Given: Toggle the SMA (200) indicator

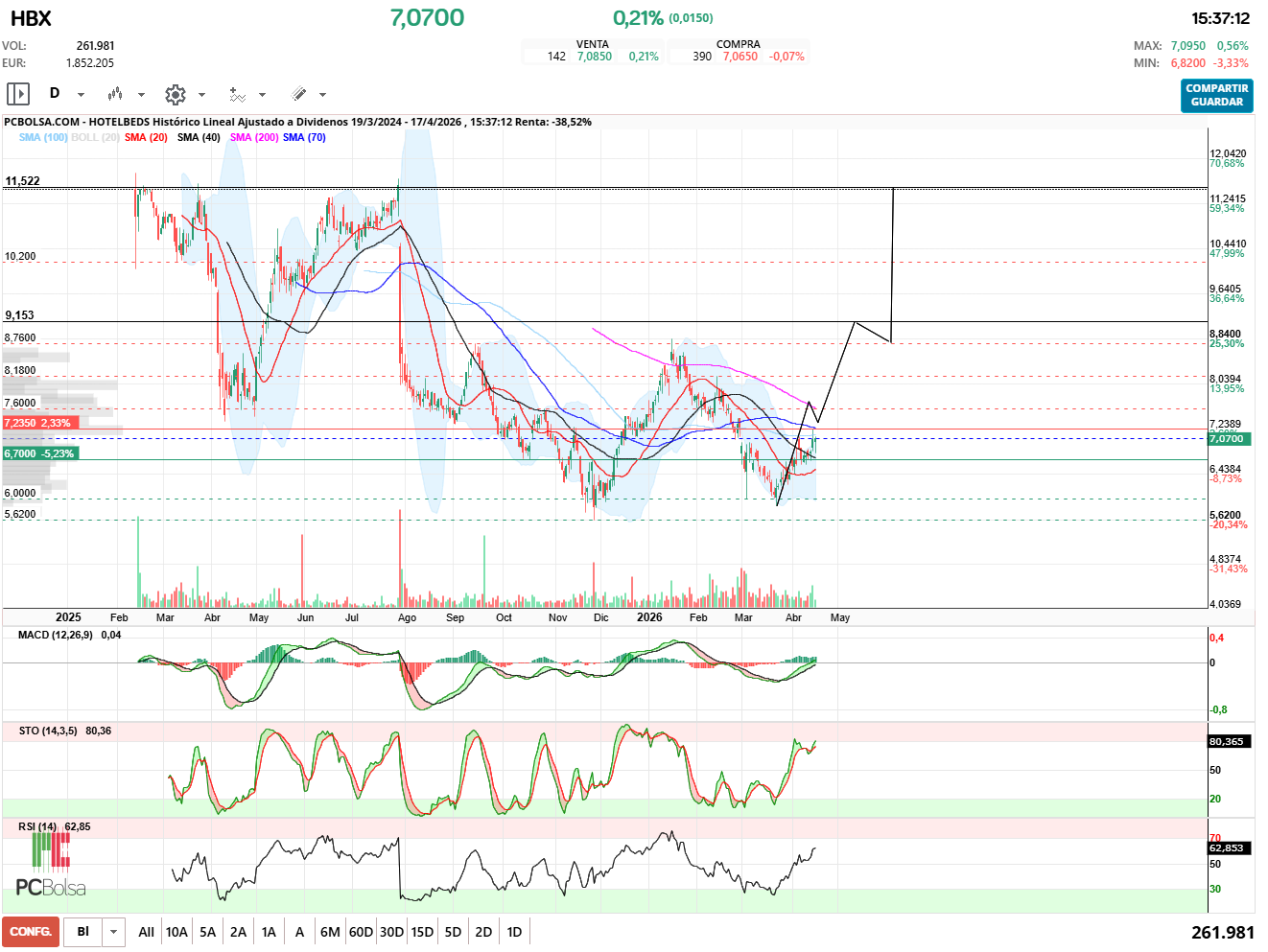Looking at the screenshot, I should pyautogui.click(x=254, y=137).
